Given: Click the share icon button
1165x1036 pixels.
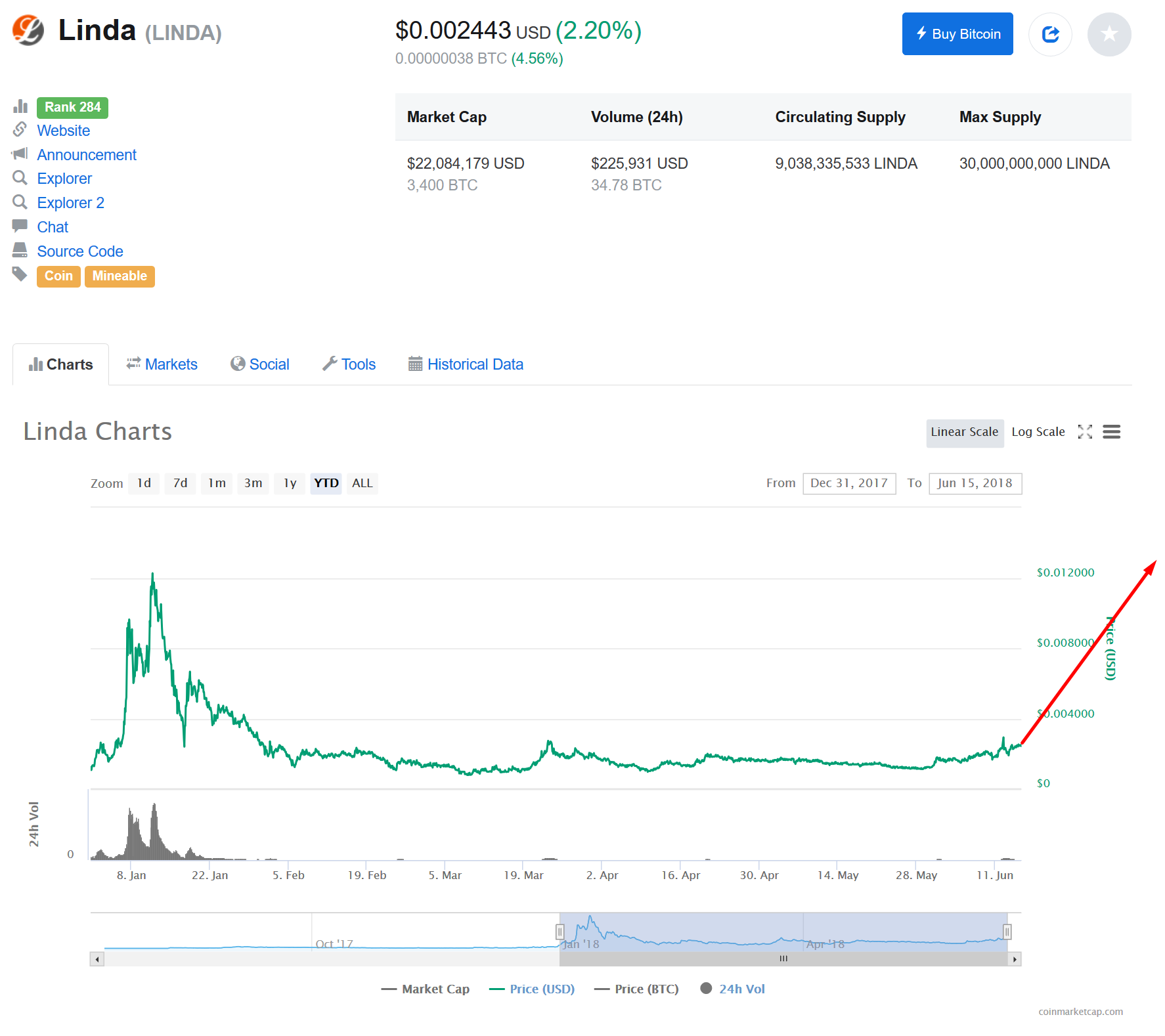Looking at the screenshot, I should [x=1050, y=34].
